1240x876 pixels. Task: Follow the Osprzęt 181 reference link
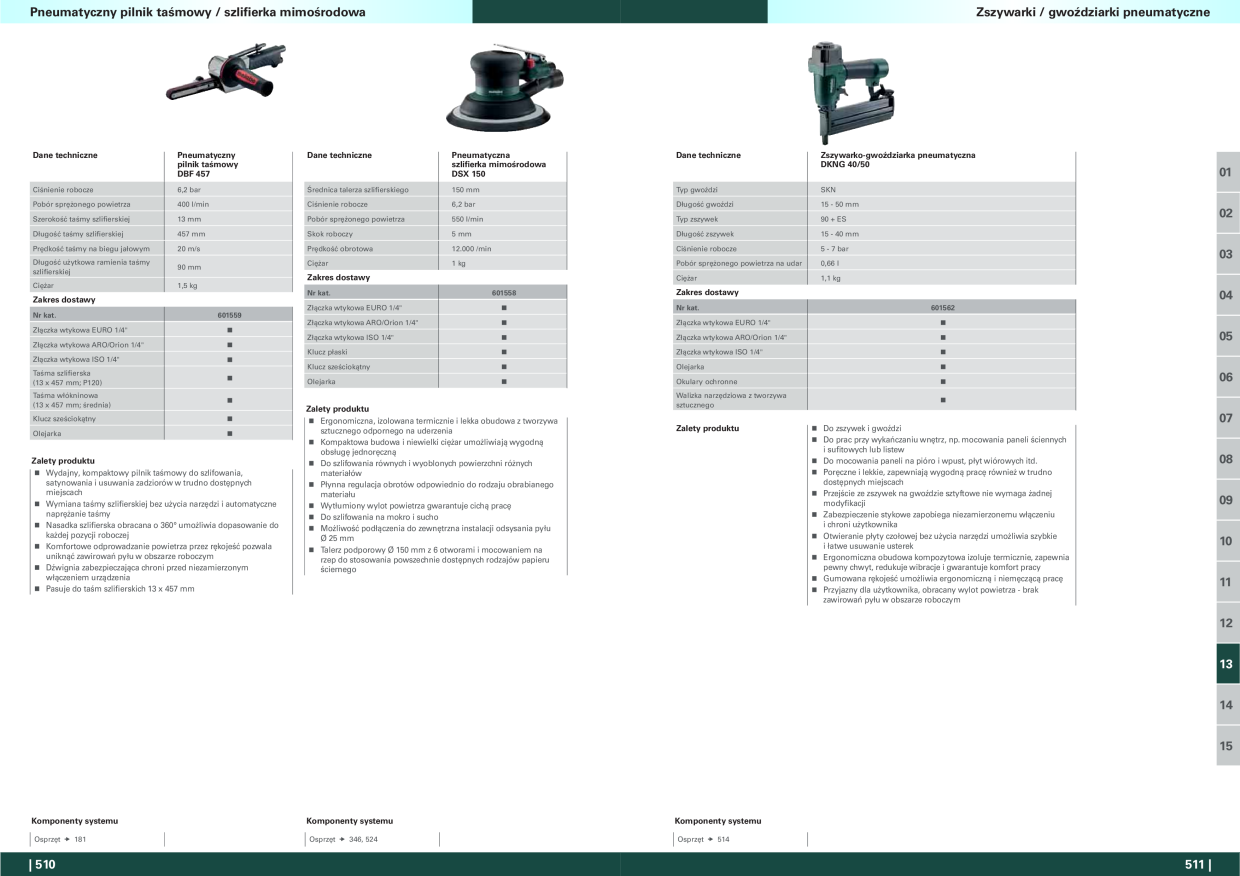60,839
